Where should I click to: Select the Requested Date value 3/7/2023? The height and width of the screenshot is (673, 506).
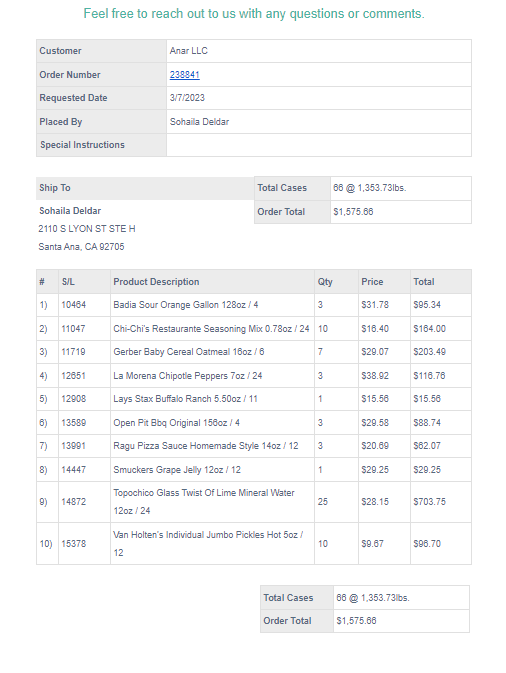187,98
